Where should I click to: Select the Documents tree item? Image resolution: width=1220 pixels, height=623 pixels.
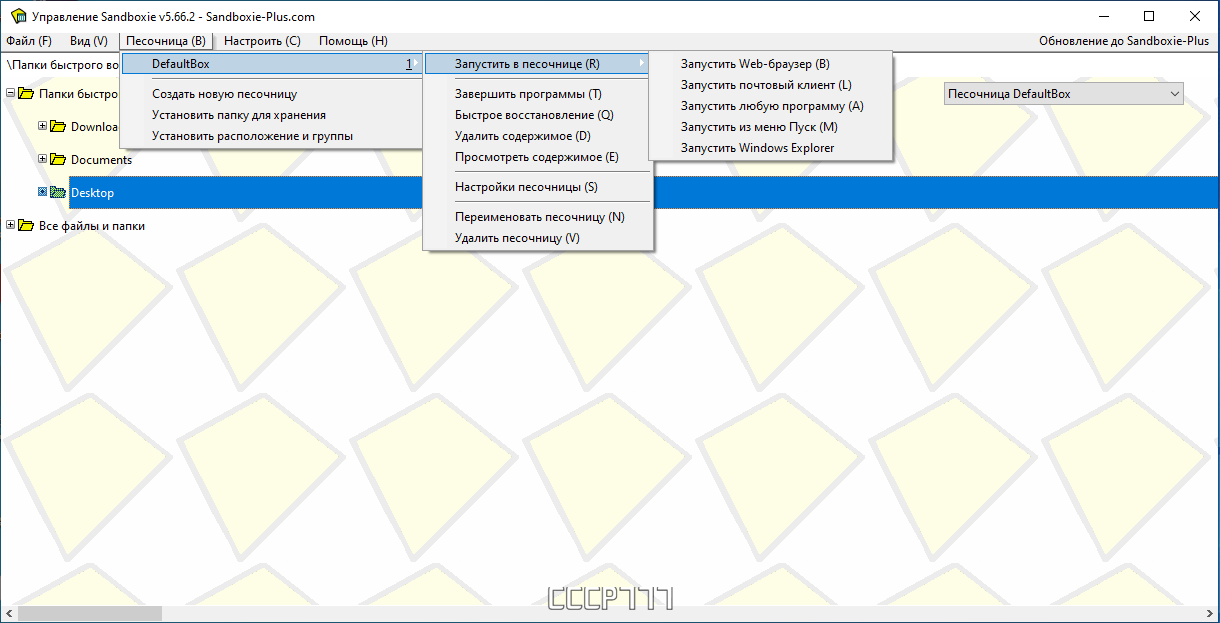click(101, 160)
